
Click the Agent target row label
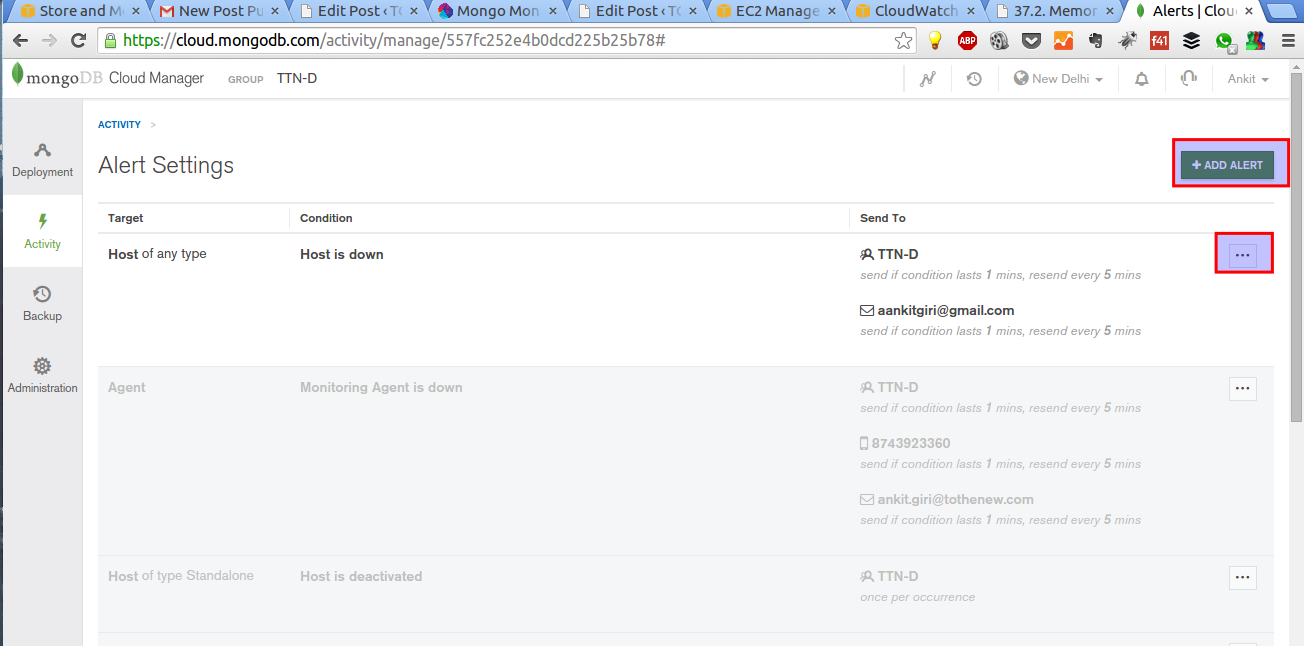coord(127,387)
